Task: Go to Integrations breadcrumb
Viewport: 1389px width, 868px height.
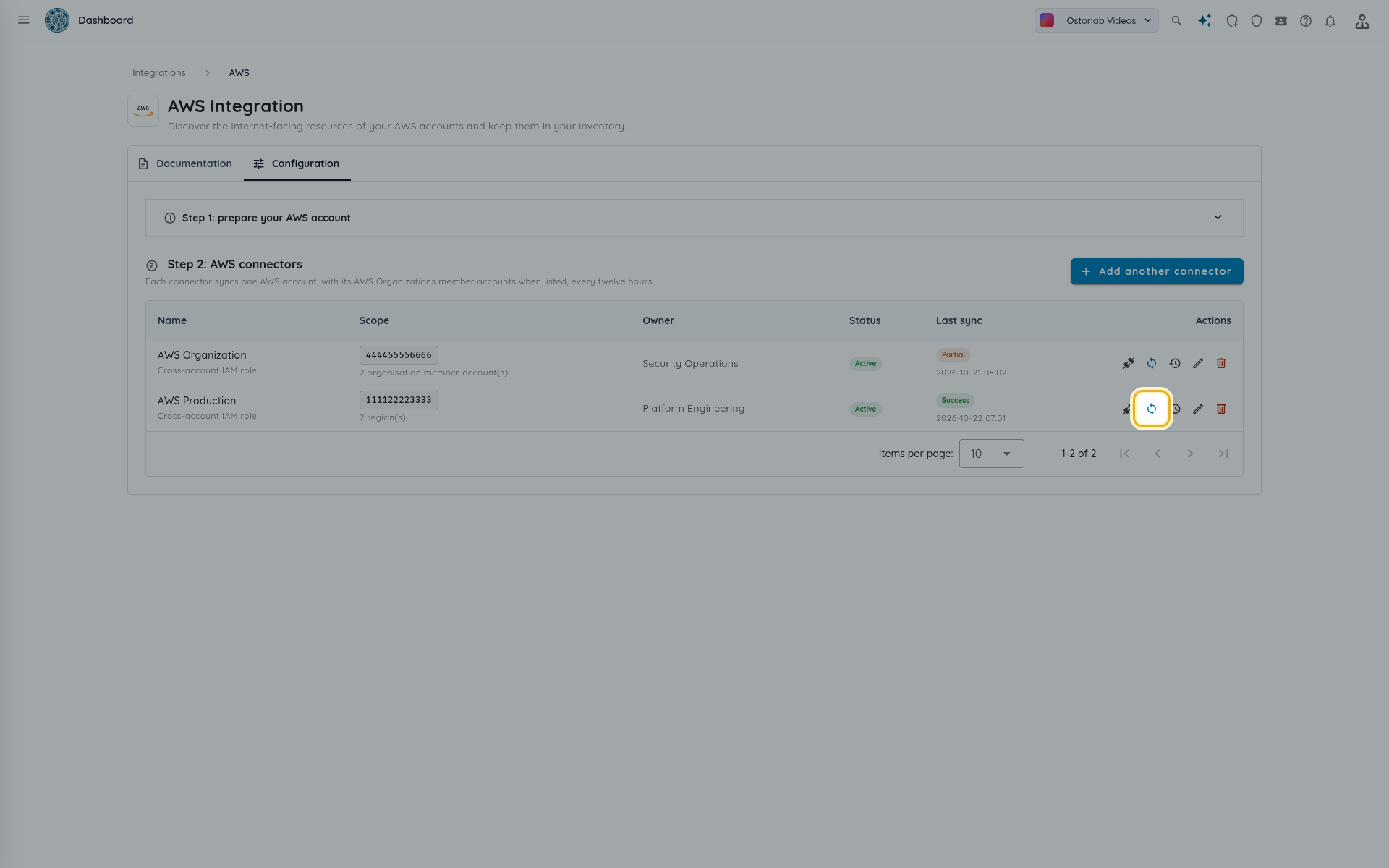Action: [x=159, y=73]
